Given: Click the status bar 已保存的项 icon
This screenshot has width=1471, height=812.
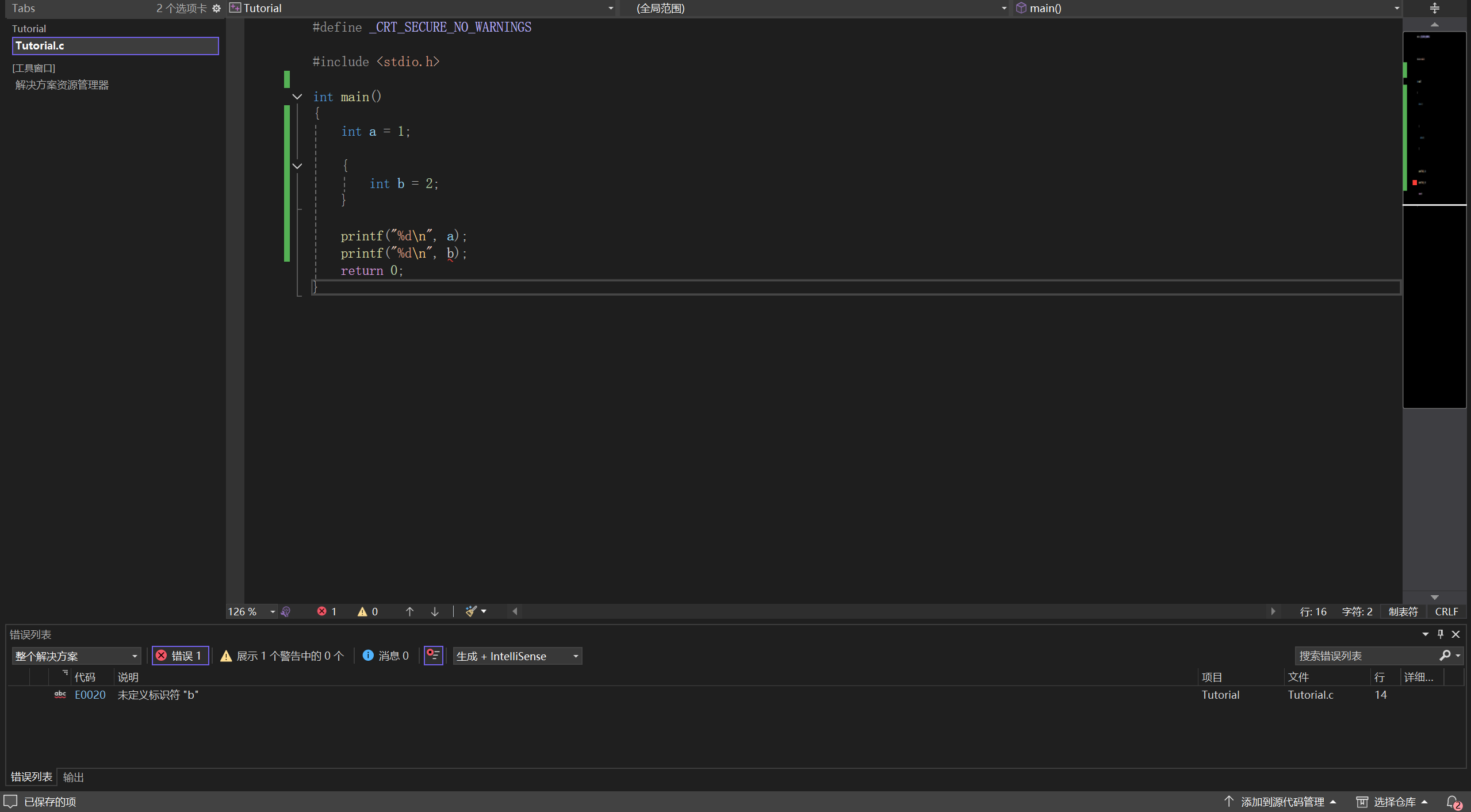Looking at the screenshot, I should coord(10,801).
